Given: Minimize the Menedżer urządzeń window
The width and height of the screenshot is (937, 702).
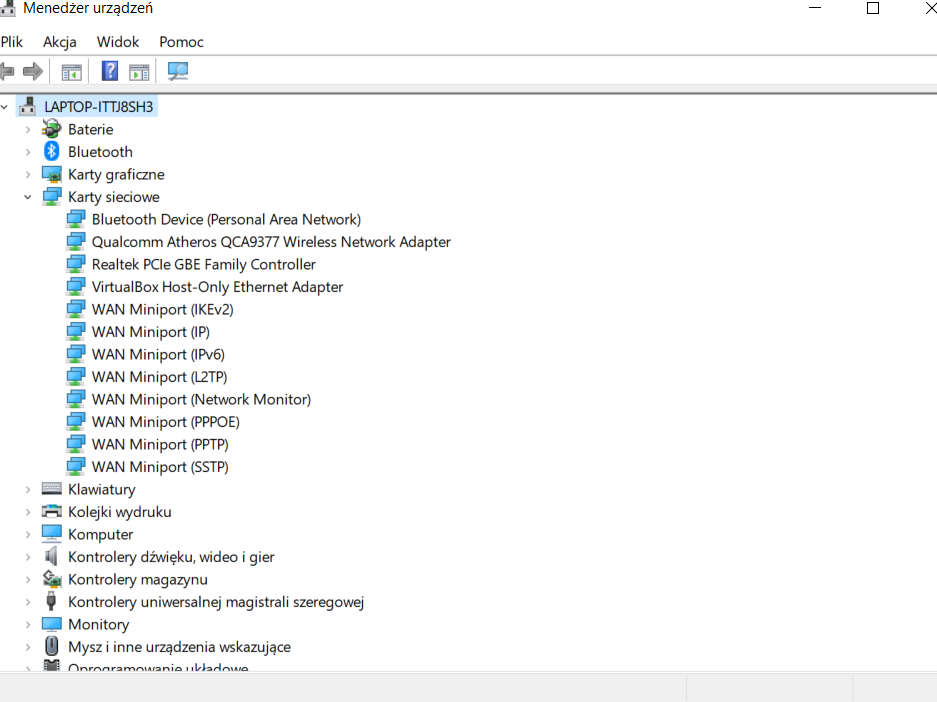Looking at the screenshot, I should 815,8.
